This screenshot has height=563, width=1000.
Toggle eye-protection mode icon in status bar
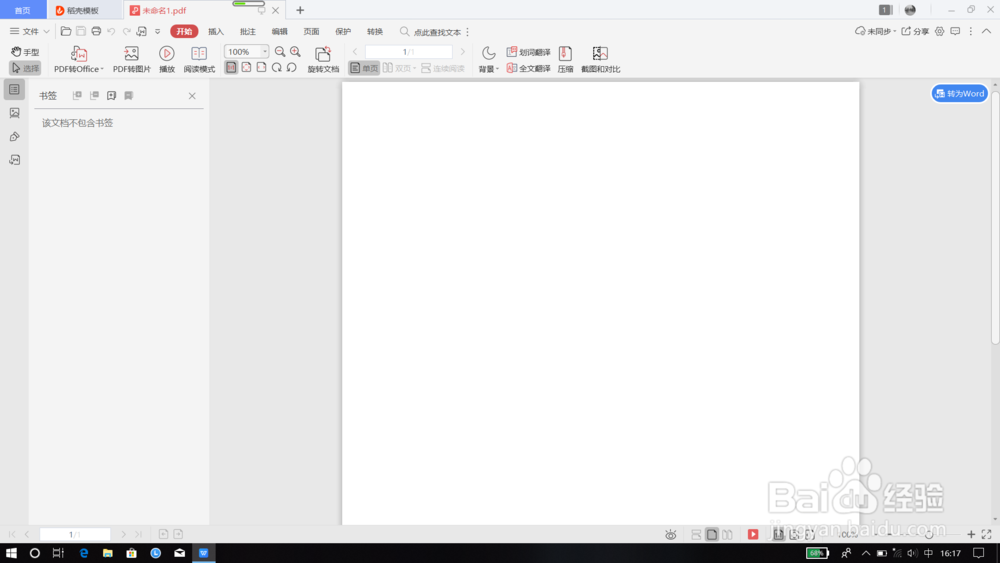(x=670, y=534)
